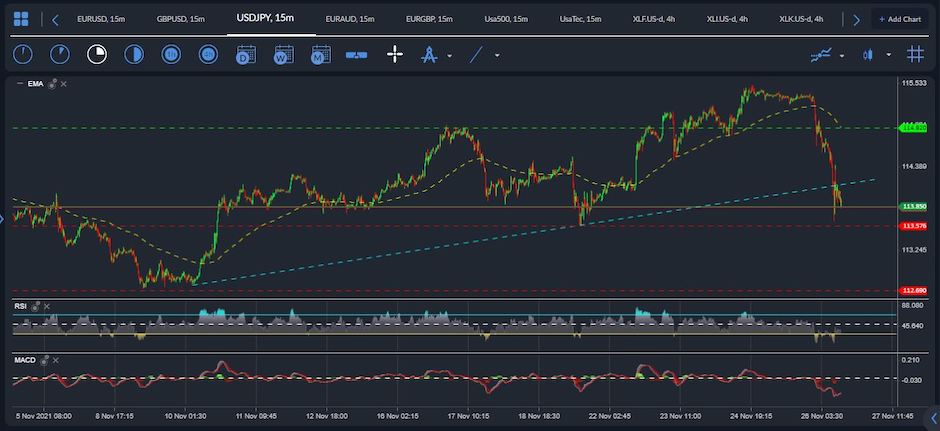Open the indicators icon in the toolbar
This screenshot has width=940, height=431.
[x=821, y=55]
